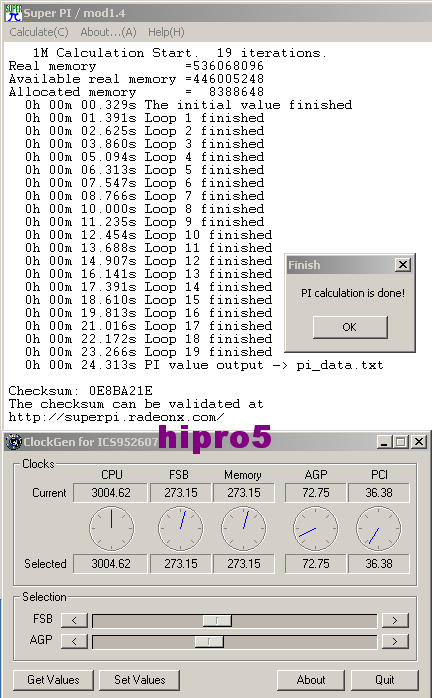
Task: Click the Current Memory value field
Action: [244, 493]
